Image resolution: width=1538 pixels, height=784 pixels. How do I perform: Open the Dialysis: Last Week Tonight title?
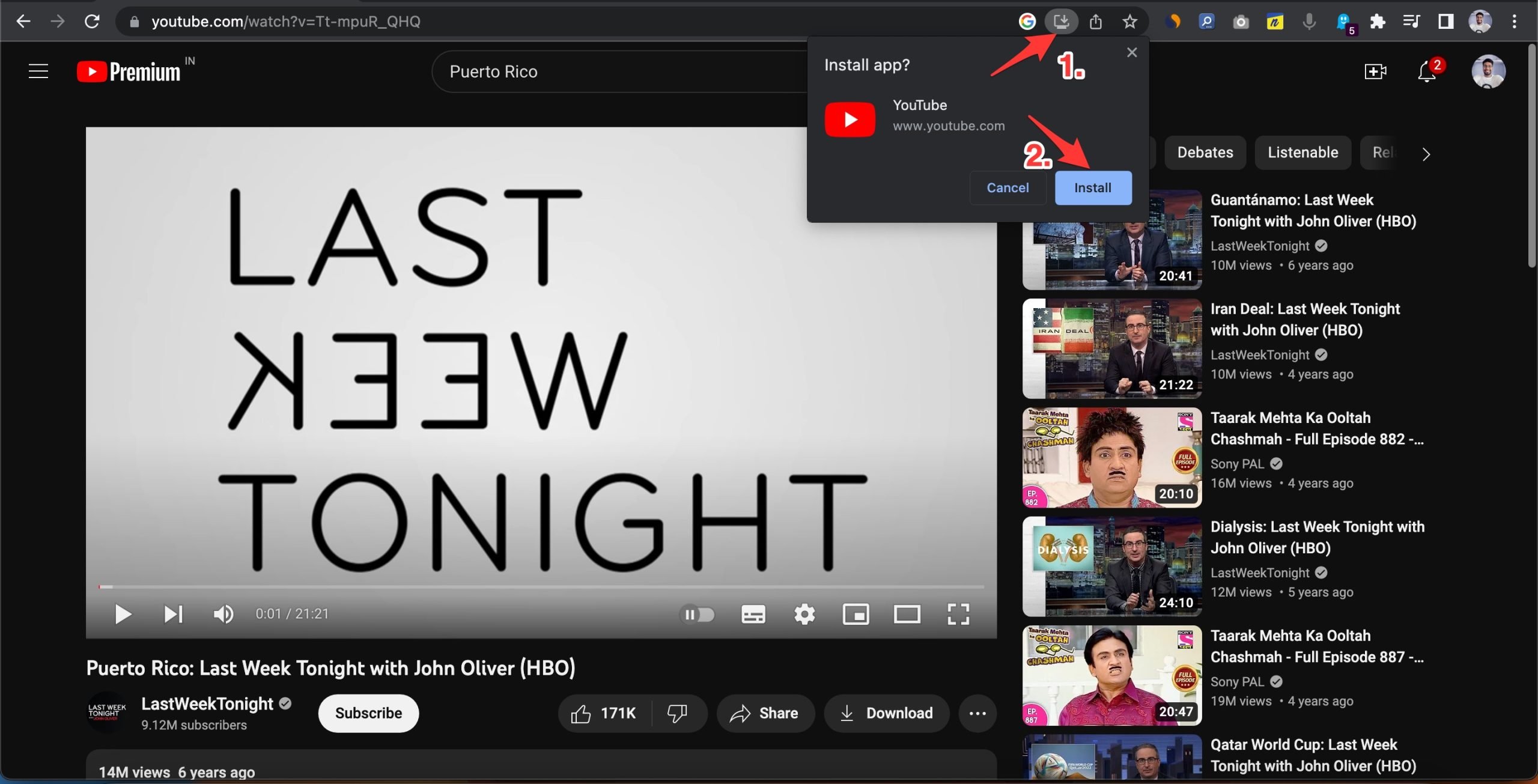pos(1317,537)
